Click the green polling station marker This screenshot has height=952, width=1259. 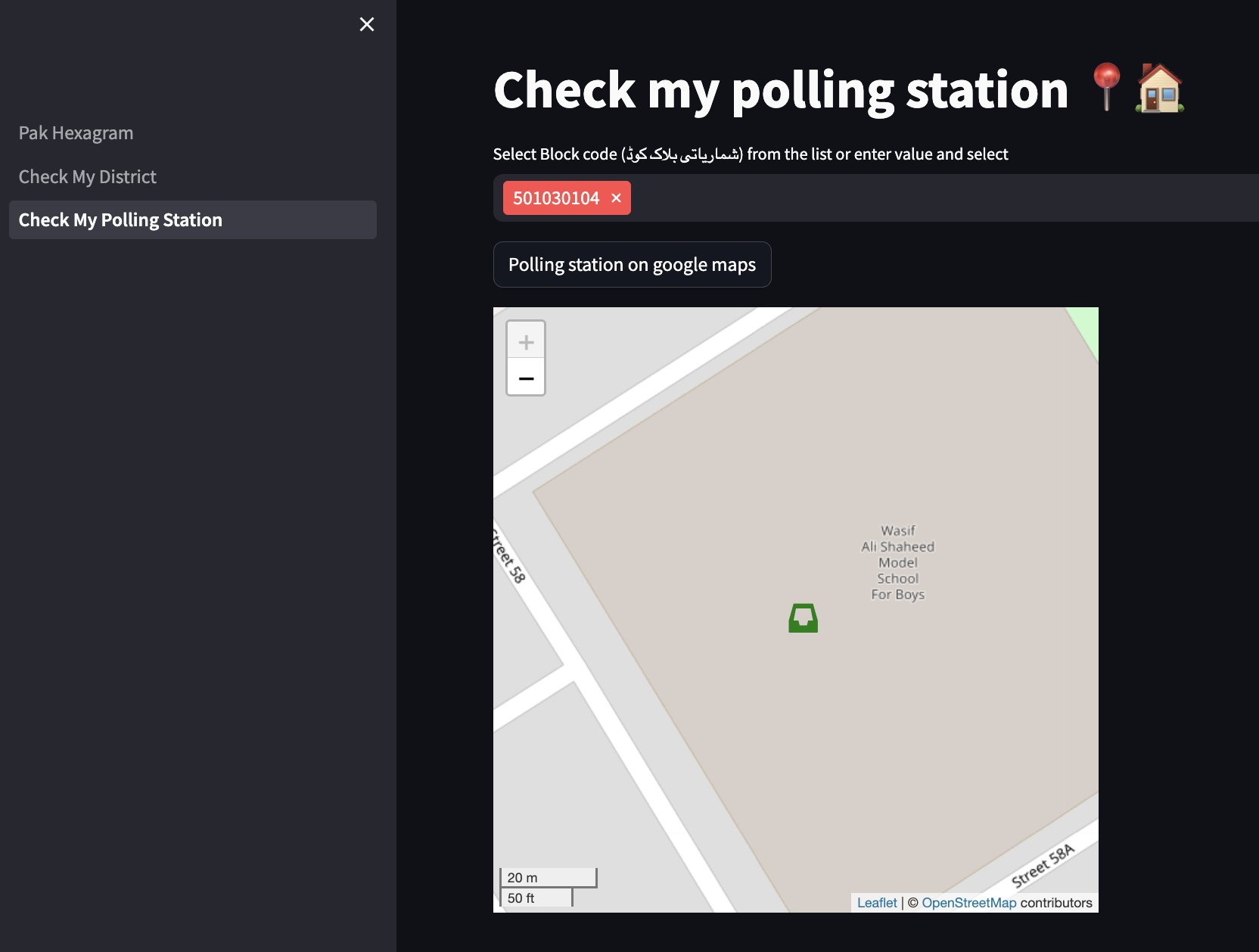click(803, 618)
